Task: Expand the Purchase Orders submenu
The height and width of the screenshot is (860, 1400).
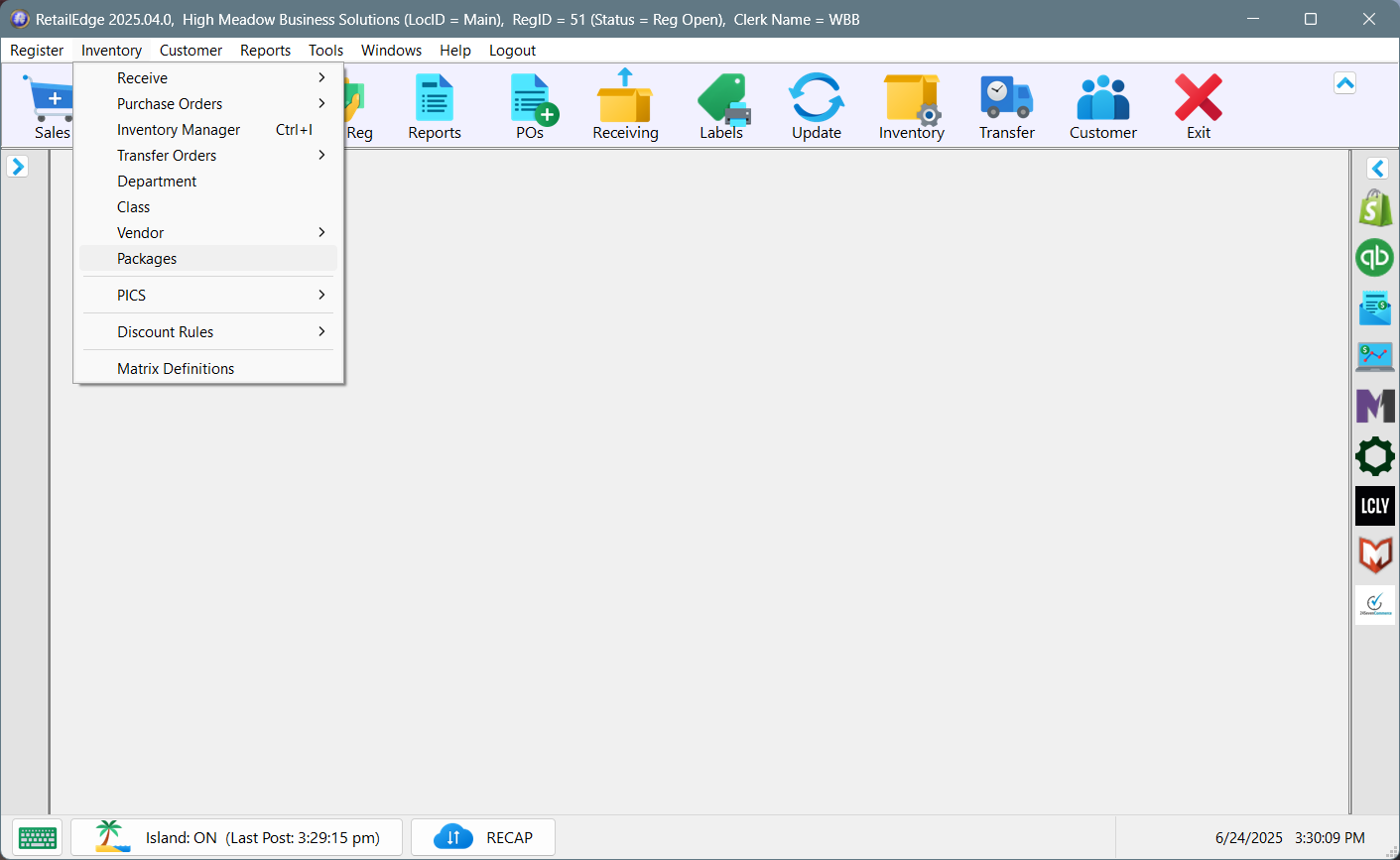Action: click(x=208, y=103)
